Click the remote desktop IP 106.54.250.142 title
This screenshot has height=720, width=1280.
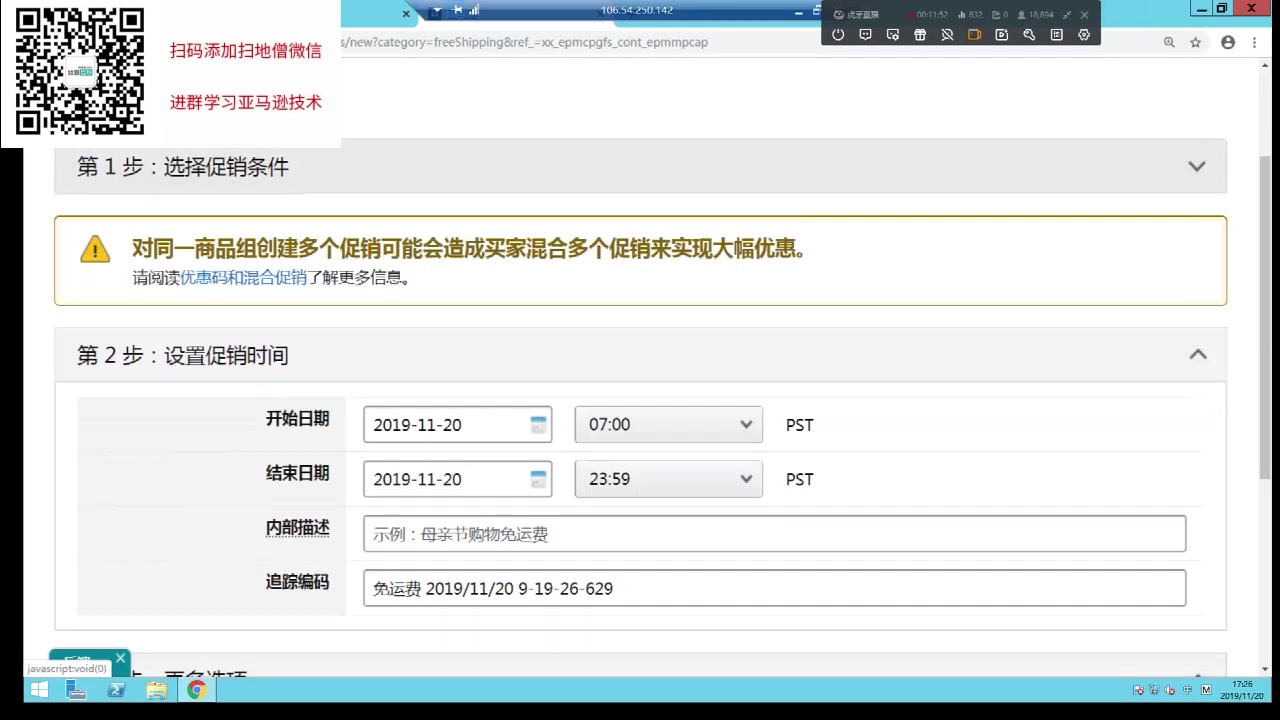coord(636,10)
